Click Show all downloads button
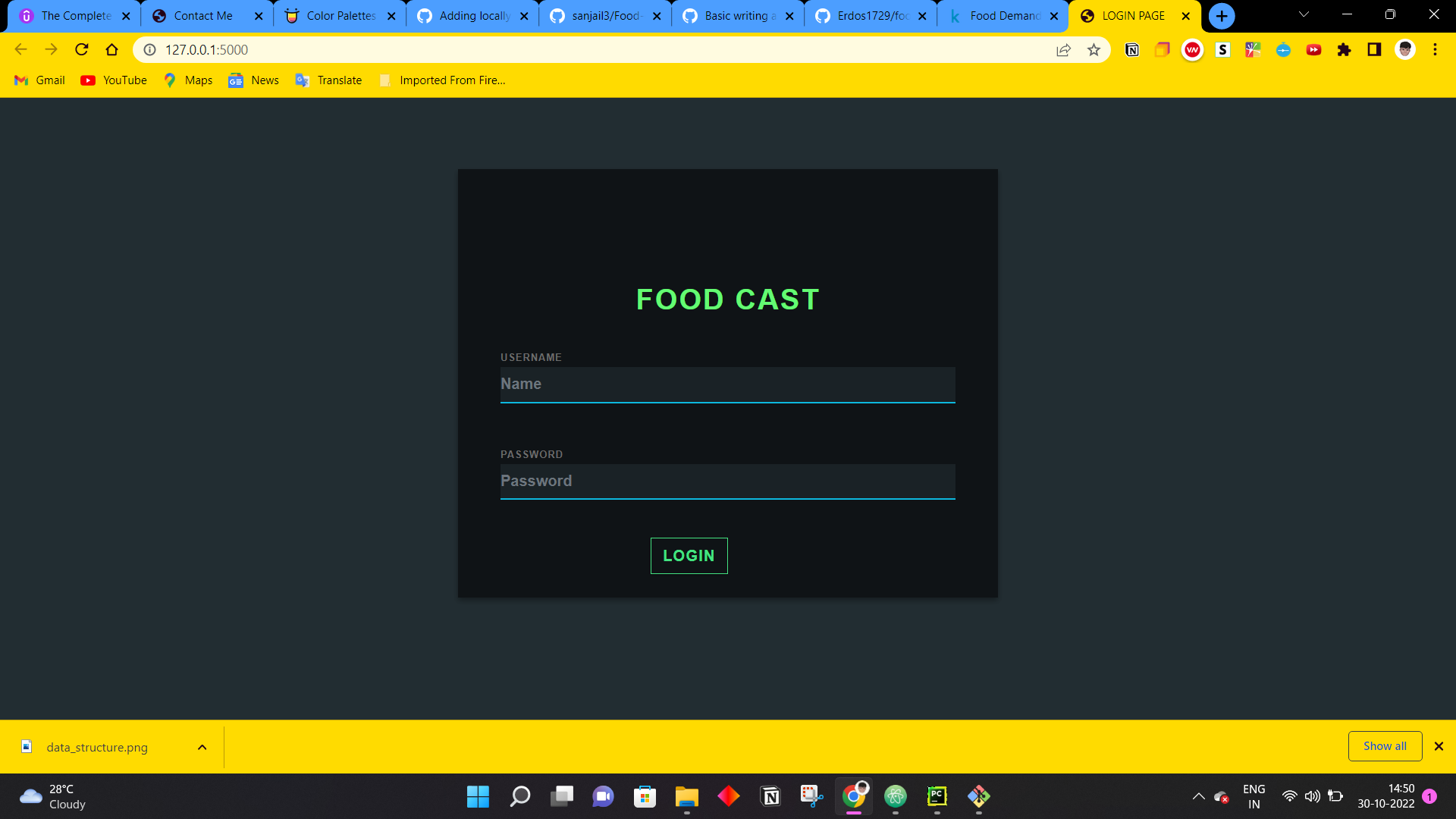1456x819 pixels. tap(1385, 746)
